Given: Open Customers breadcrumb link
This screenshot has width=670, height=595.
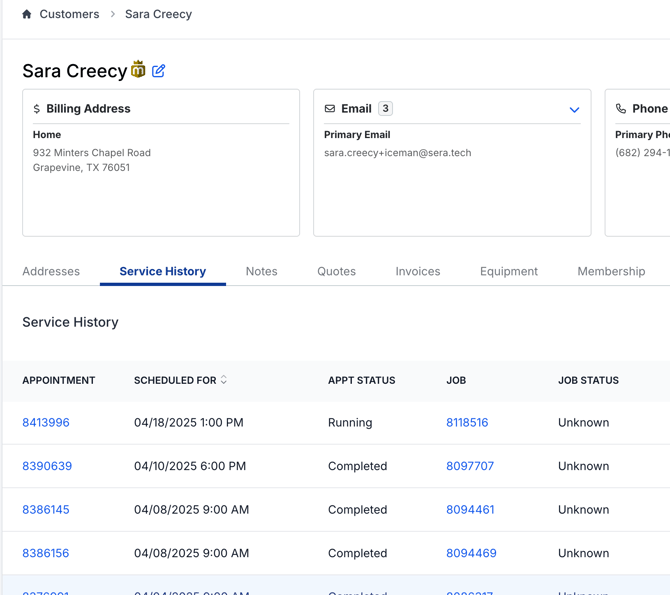Looking at the screenshot, I should 69,14.
